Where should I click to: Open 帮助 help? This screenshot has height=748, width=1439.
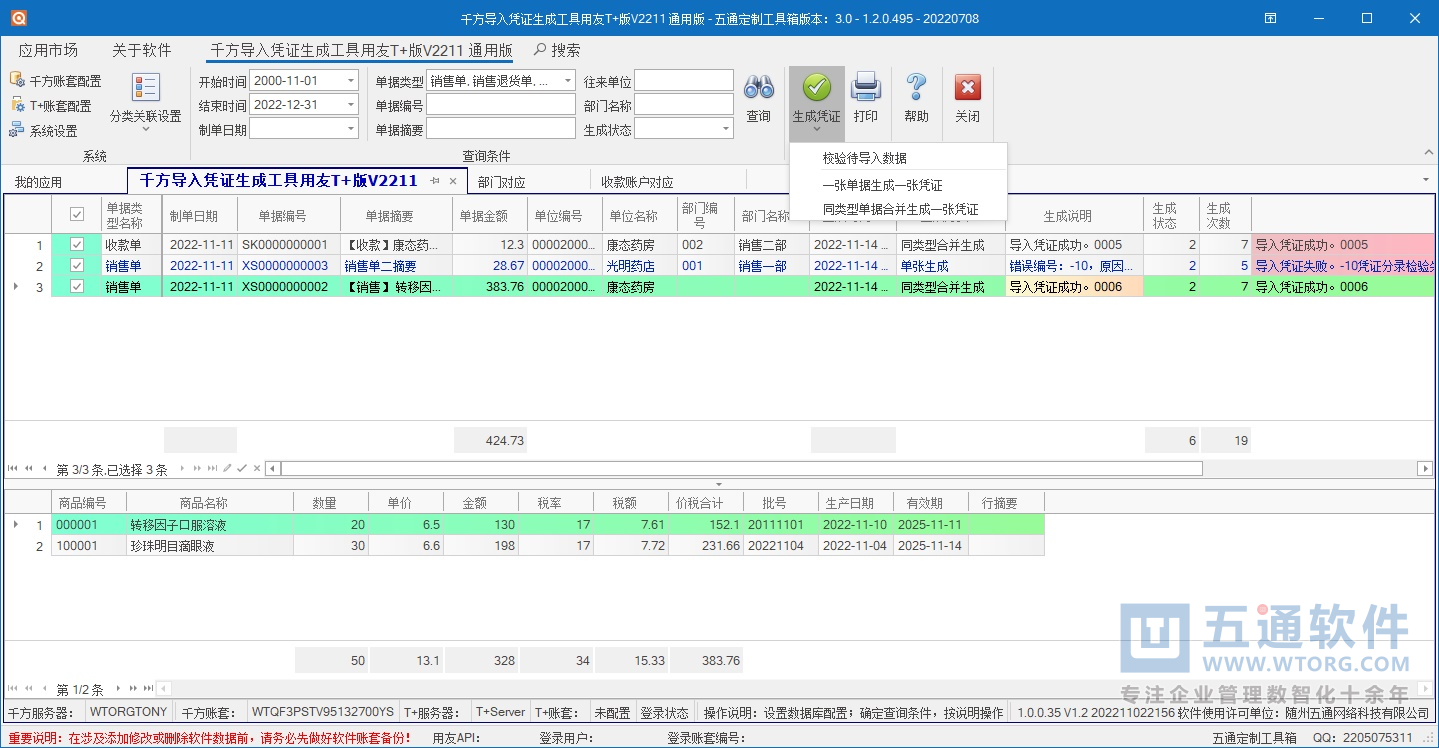(x=916, y=97)
